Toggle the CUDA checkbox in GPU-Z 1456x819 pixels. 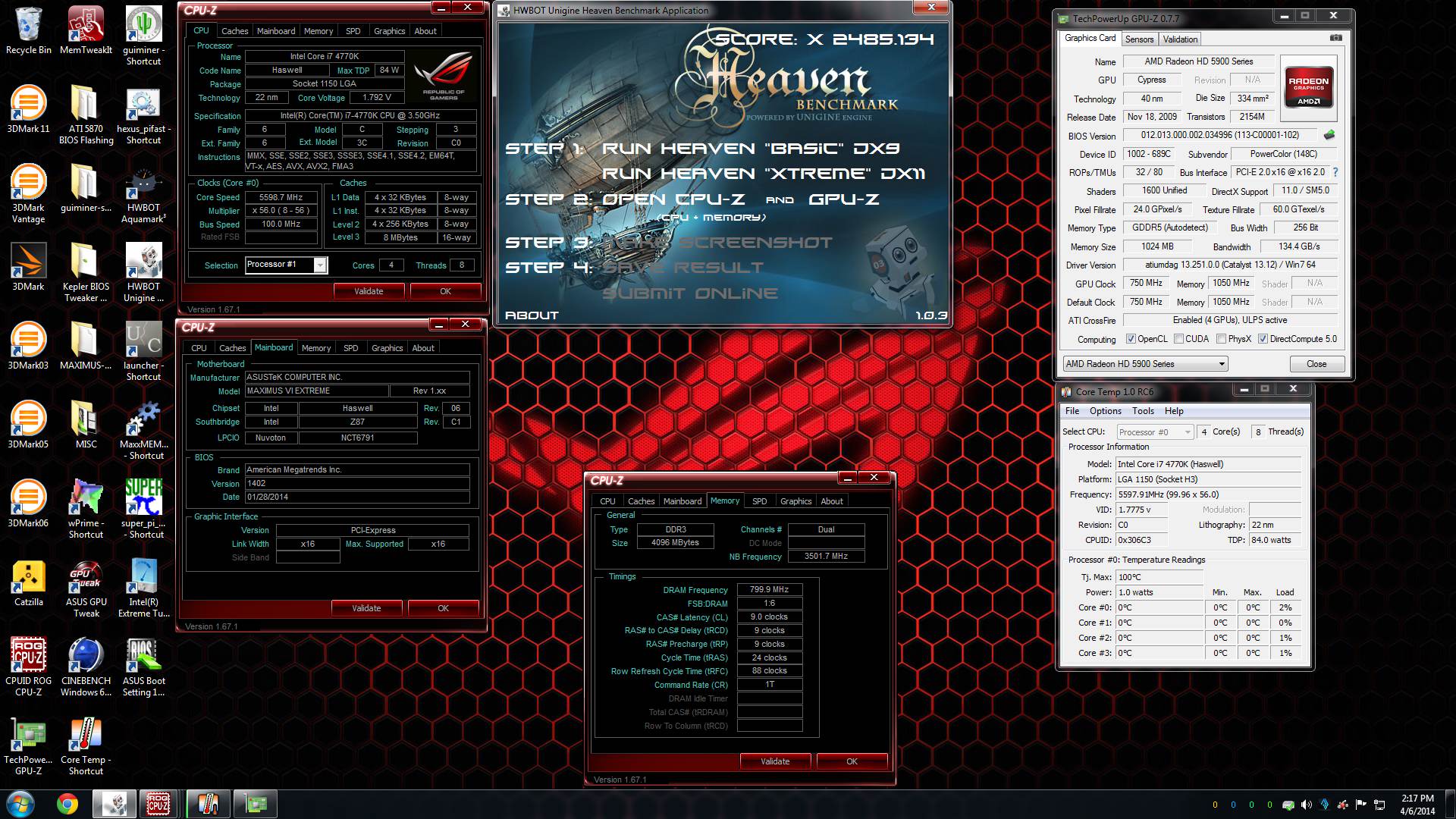click(x=1178, y=339)
